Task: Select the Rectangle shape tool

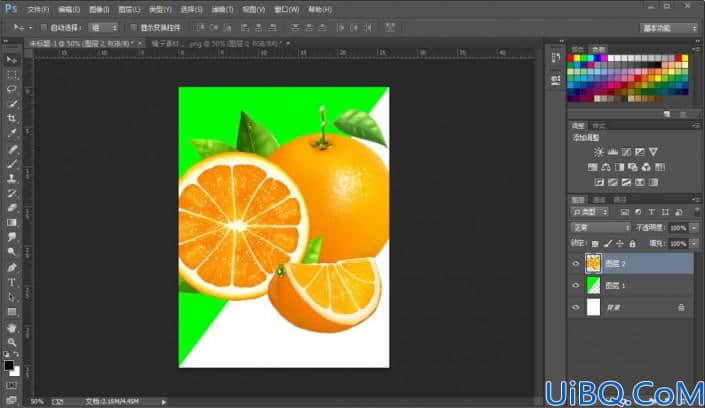Action: tap(12, 312)
